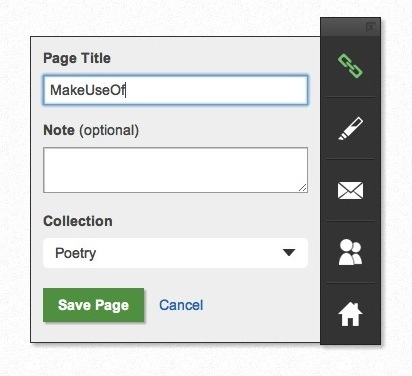Click the green Save Page button
Image resolution: width=412 pixels, height=376 pixels.
[x=94, y=305]
